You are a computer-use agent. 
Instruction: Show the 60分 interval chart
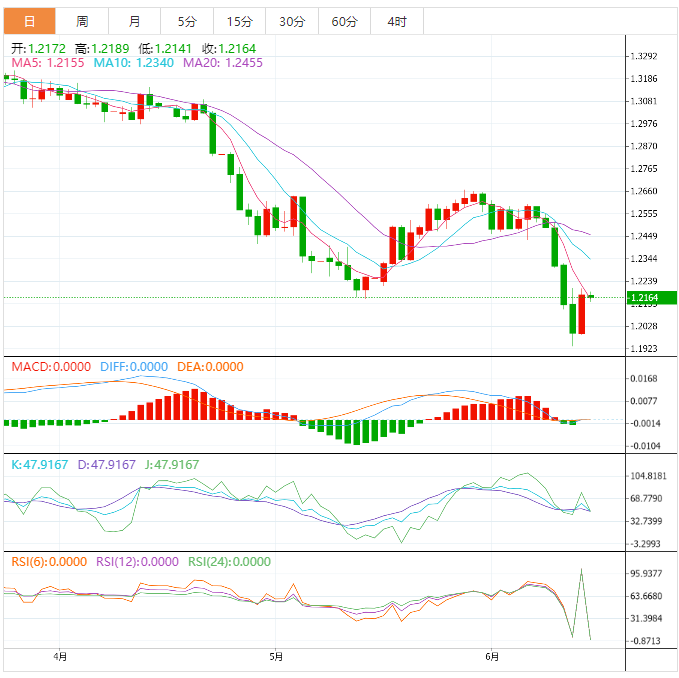pyautogui.click(x=344, y=21)
